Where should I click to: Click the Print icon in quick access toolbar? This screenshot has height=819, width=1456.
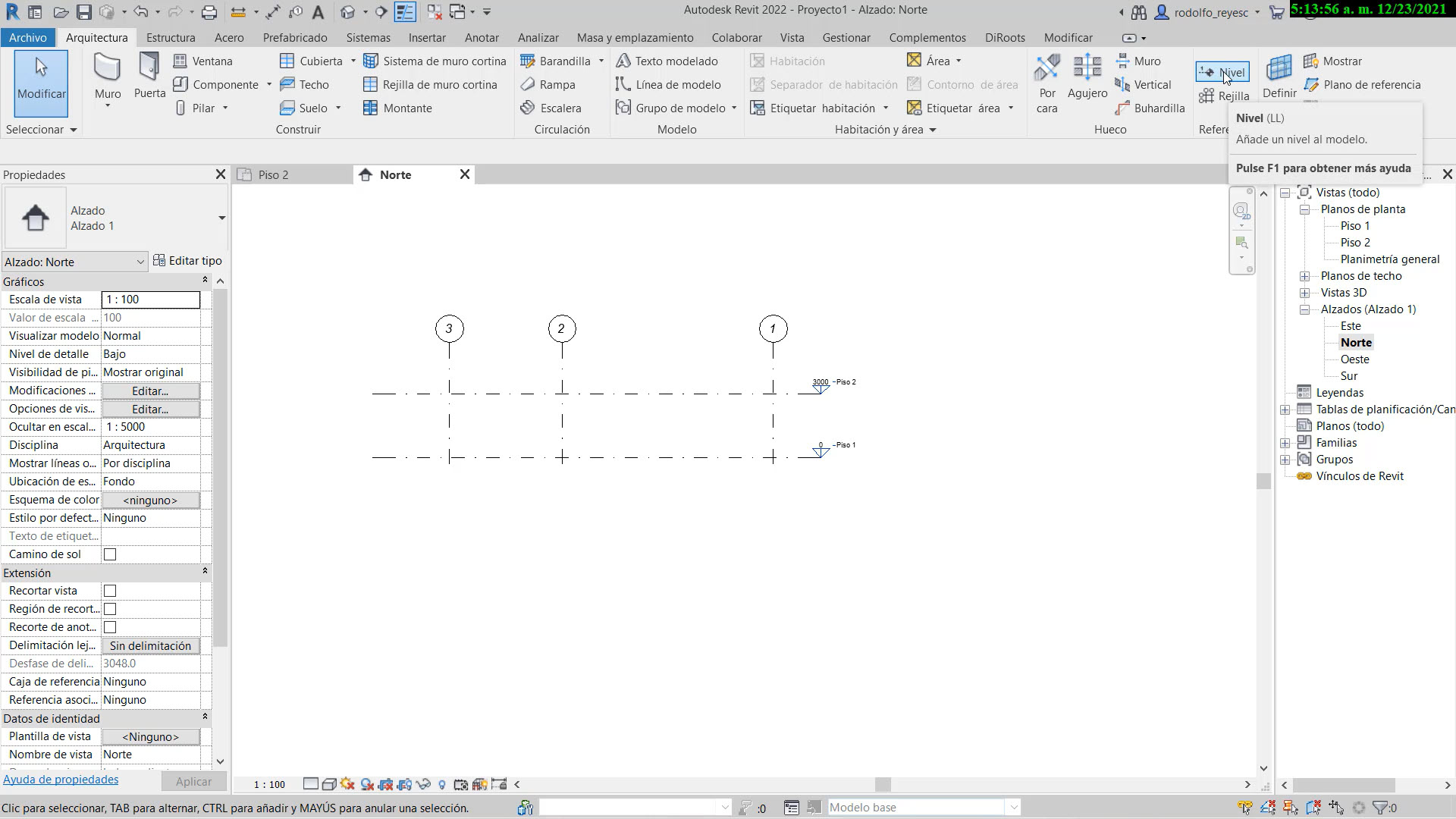tap(209, 12)
